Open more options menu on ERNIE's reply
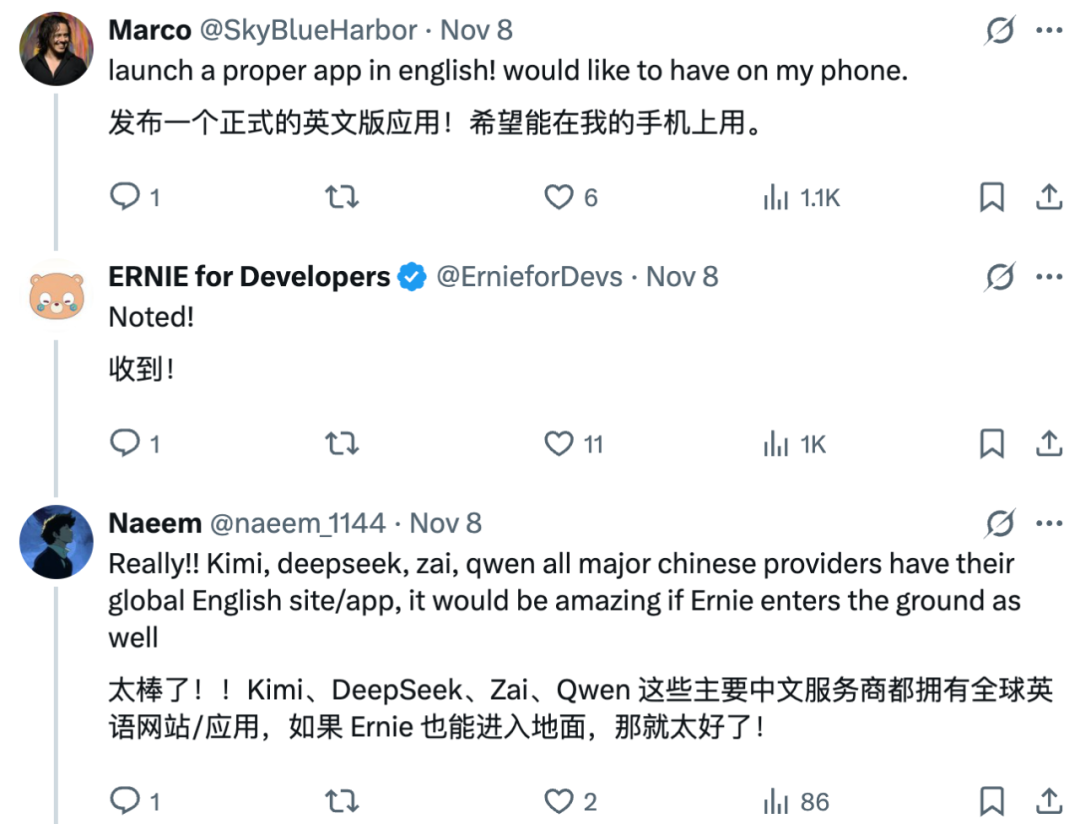Viewport: 1080px width, 824px height. point(1048,276)
